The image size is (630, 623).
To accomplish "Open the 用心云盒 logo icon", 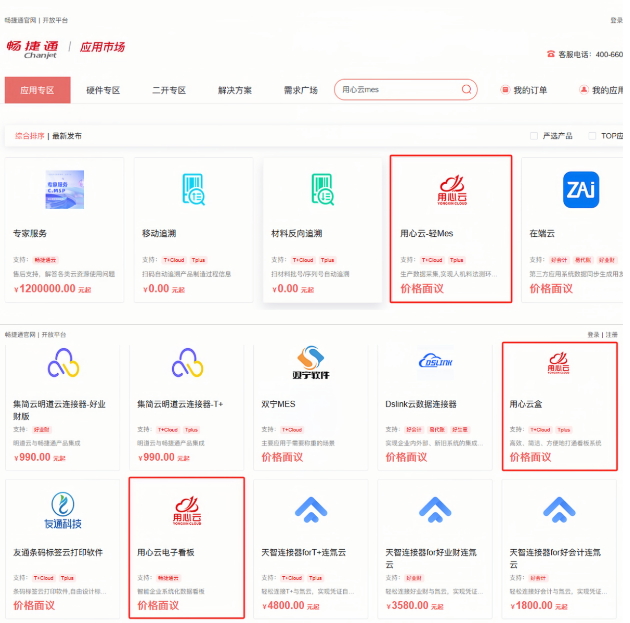I will 558,363.
